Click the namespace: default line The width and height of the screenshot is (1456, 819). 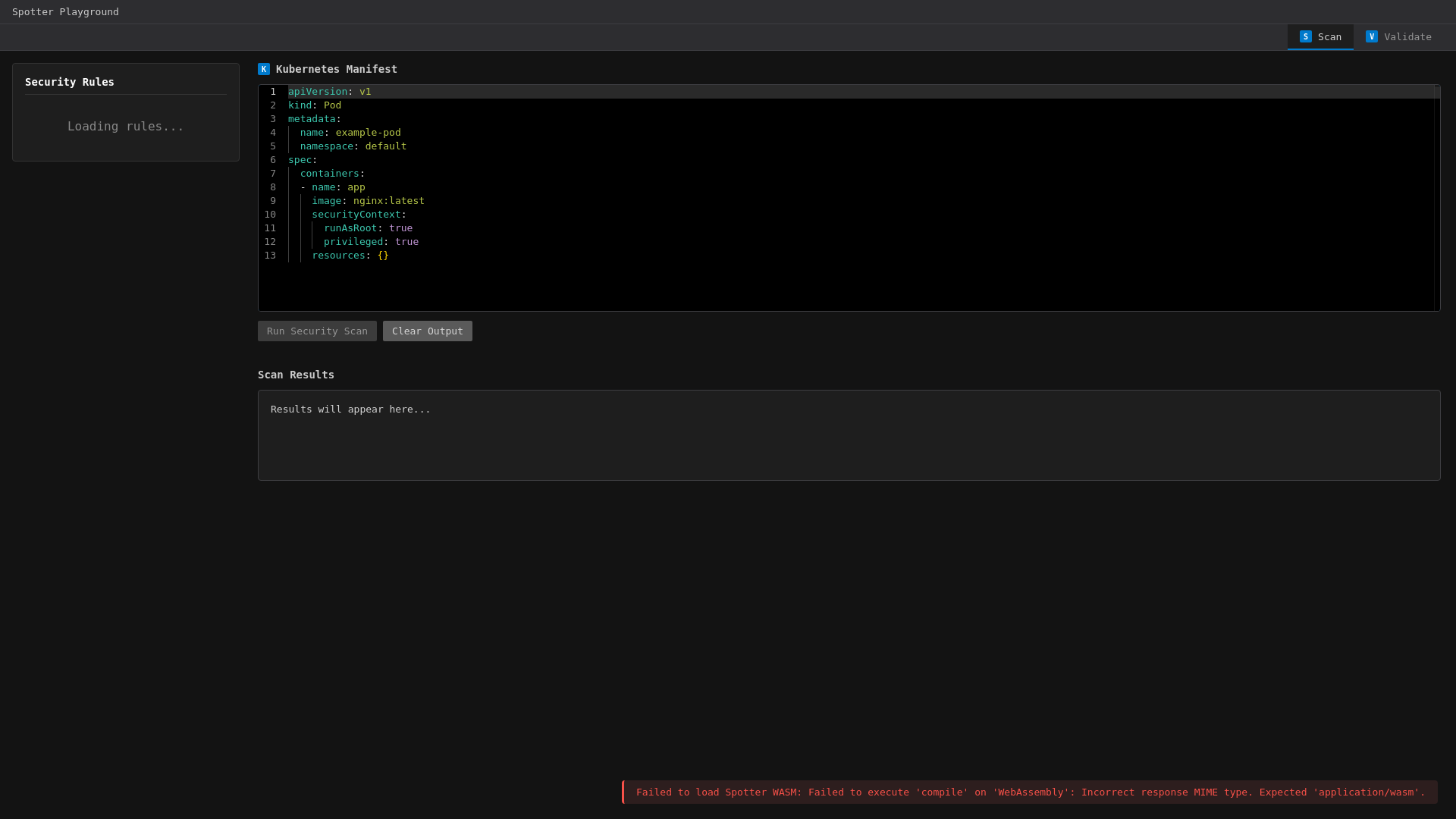353,146
